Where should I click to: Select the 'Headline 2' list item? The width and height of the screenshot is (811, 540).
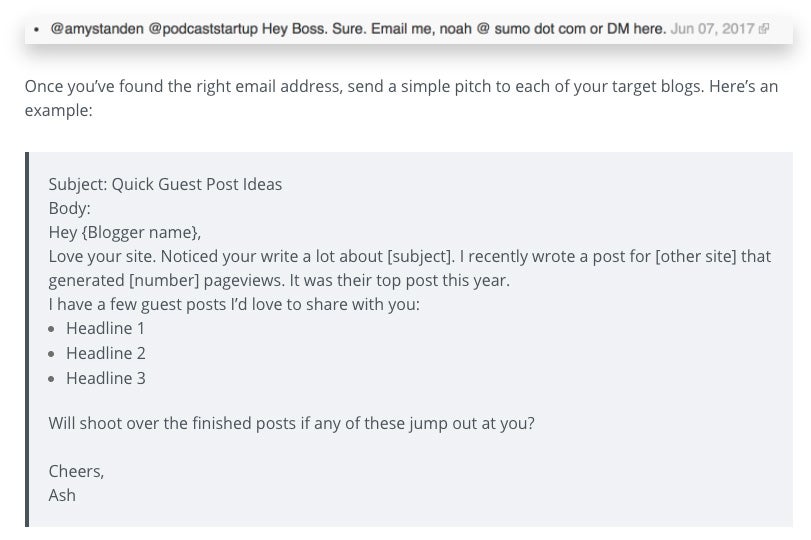[x=106, y=353]
